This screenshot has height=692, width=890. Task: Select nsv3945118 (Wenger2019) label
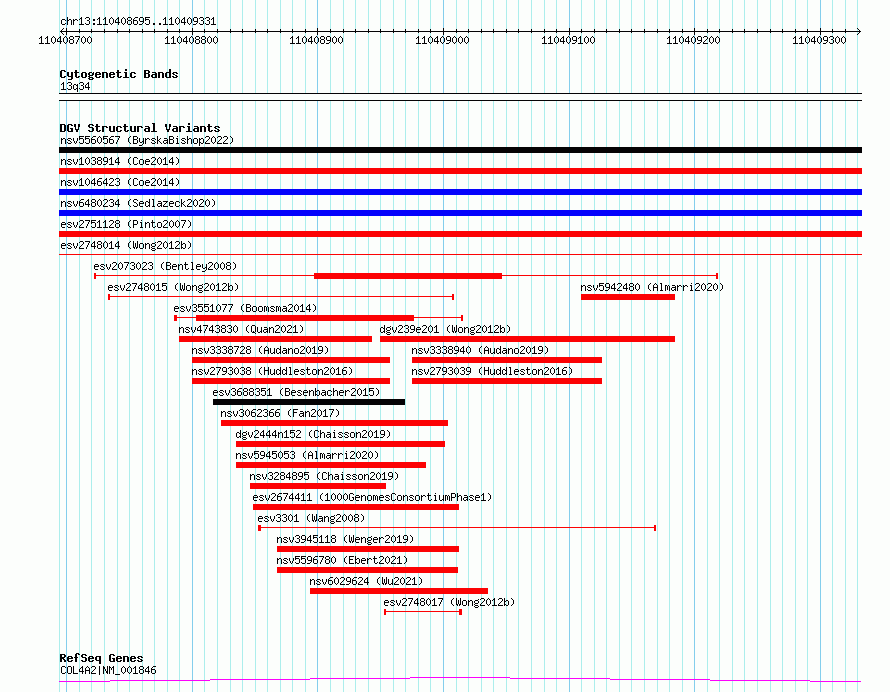point(346,539)
